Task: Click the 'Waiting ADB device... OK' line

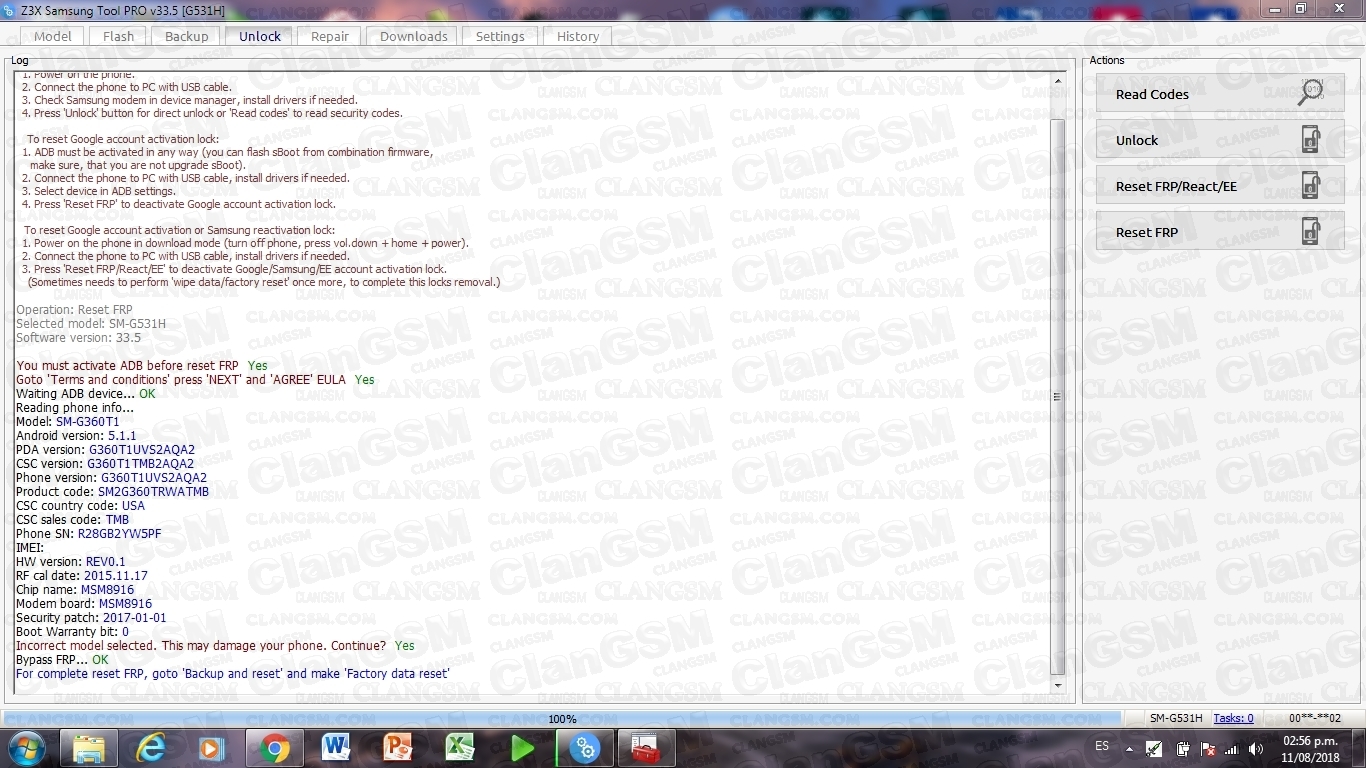Action: 86,394
